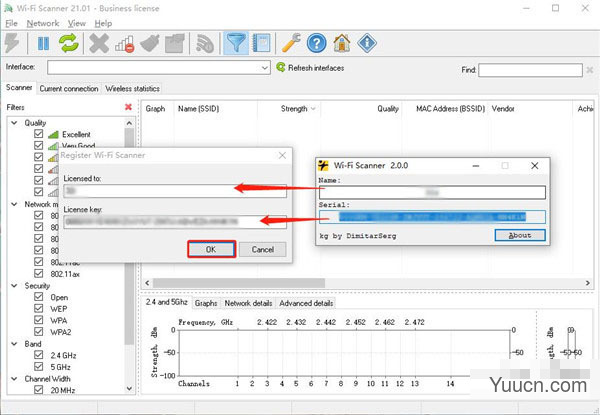The height and width of the screenshot is (415, 600).
Task: Uncheck the 802.11ax network mode filter
Action: [x=38, y=273]
